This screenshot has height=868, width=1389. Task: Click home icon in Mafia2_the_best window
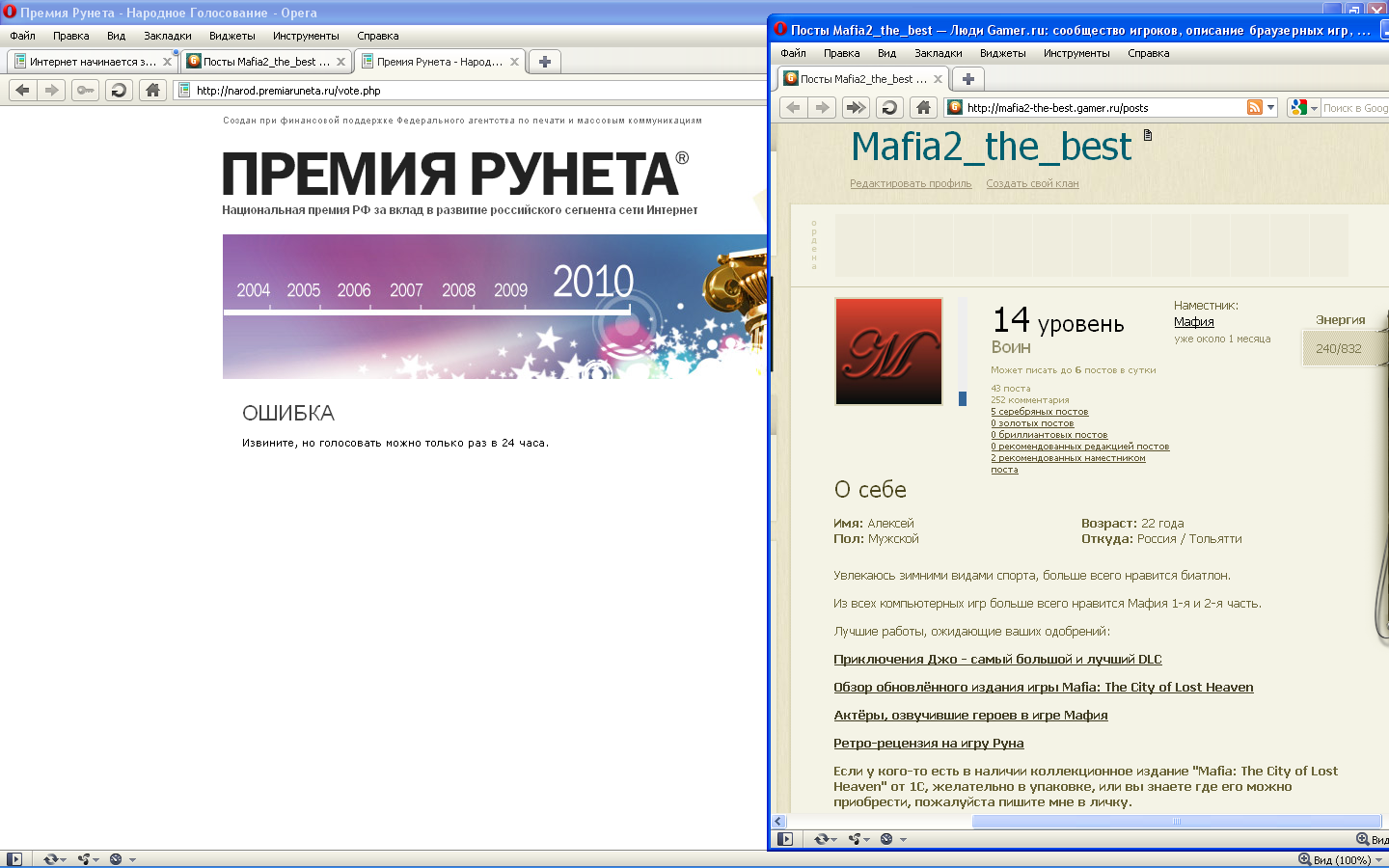[923, 107]
